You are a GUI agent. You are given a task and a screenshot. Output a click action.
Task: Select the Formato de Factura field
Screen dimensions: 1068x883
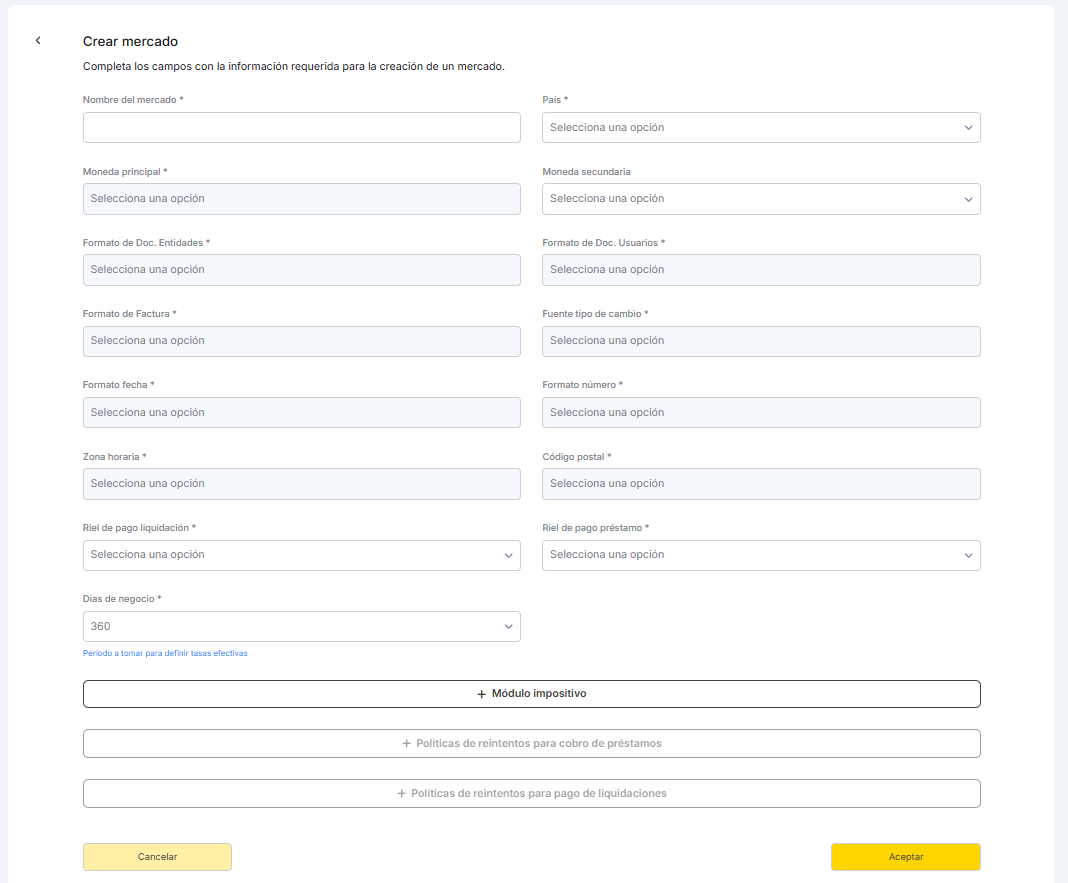(x=301, y=341)
